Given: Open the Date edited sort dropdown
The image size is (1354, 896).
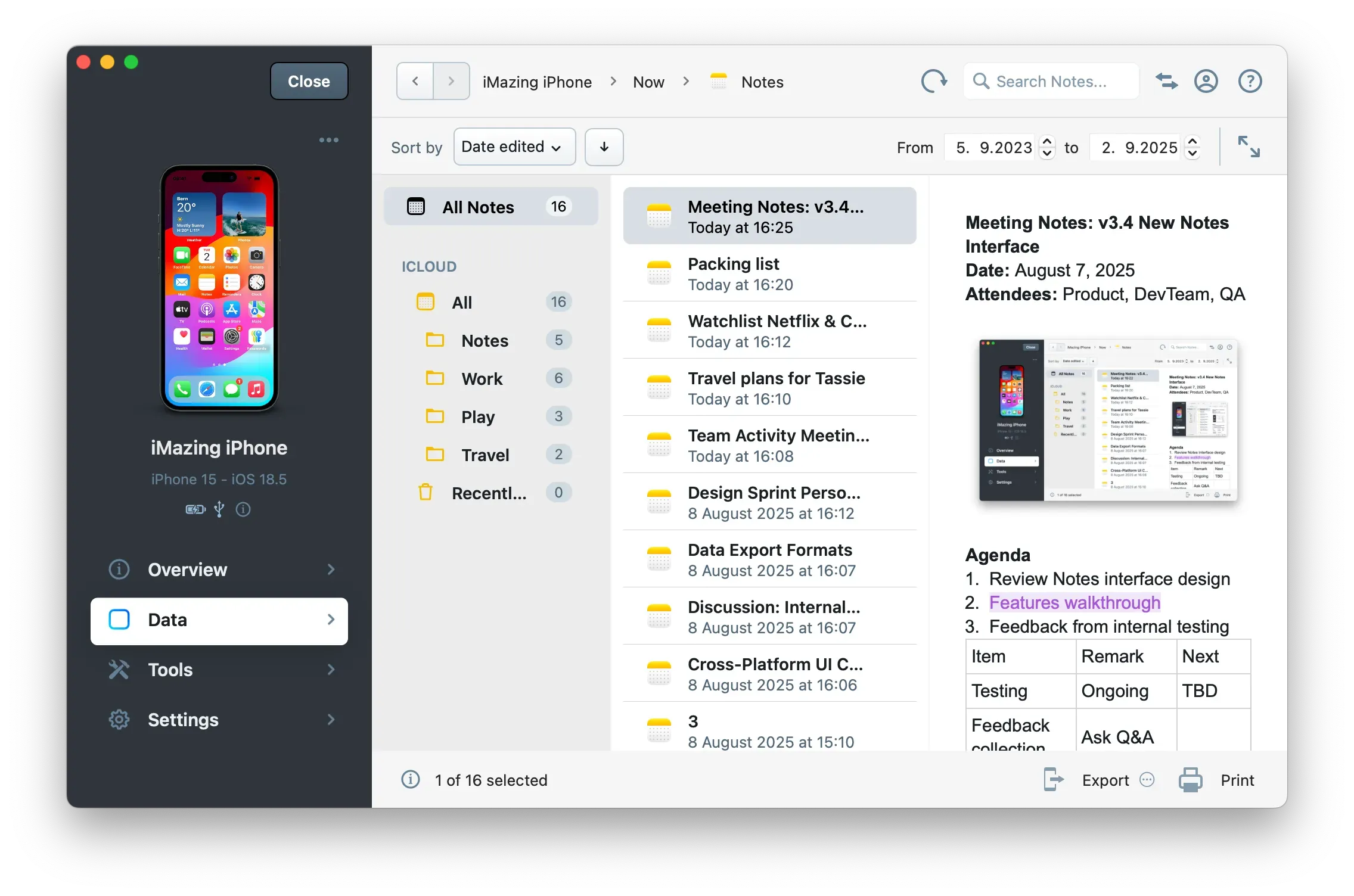Looking at the screenshot, I should coord(514,147).
